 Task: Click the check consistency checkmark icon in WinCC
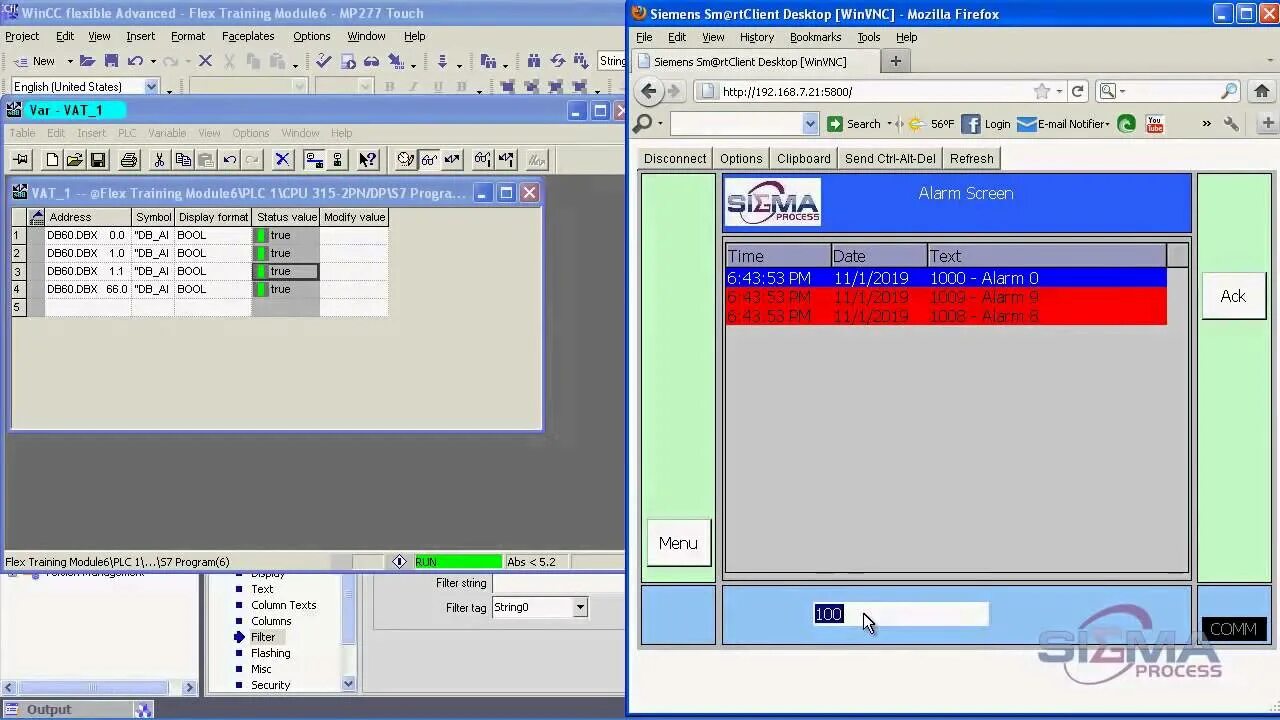(x=324, y=61)
